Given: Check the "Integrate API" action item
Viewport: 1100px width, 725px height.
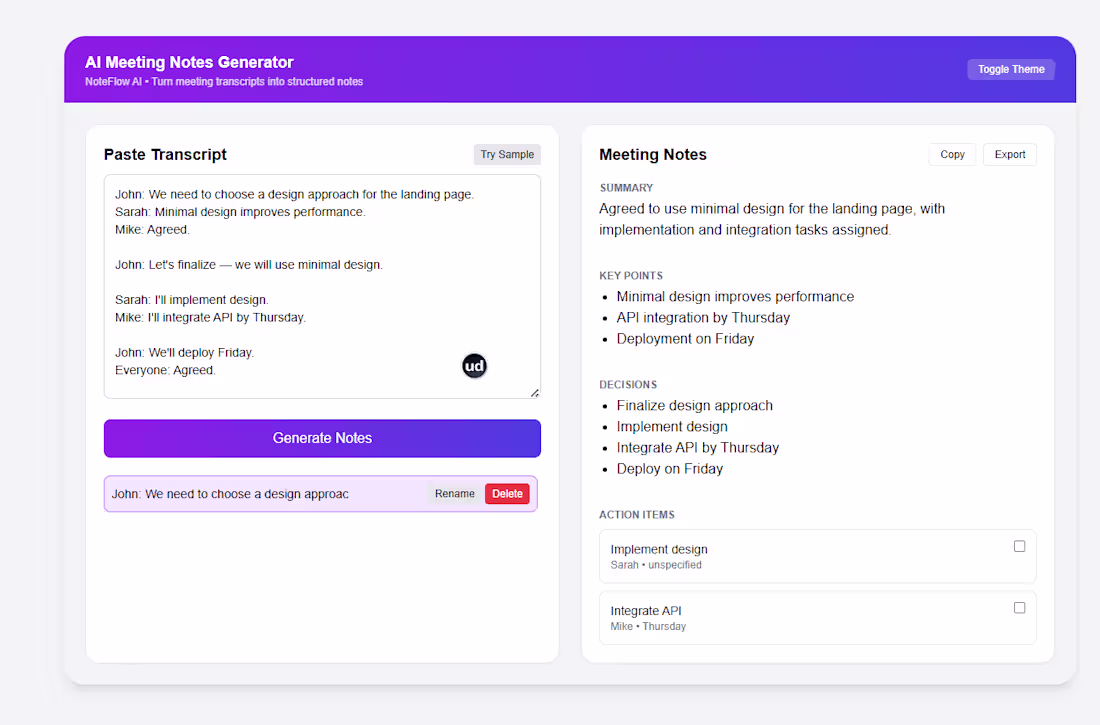Looking at the screenshot, I should 1019,607.
